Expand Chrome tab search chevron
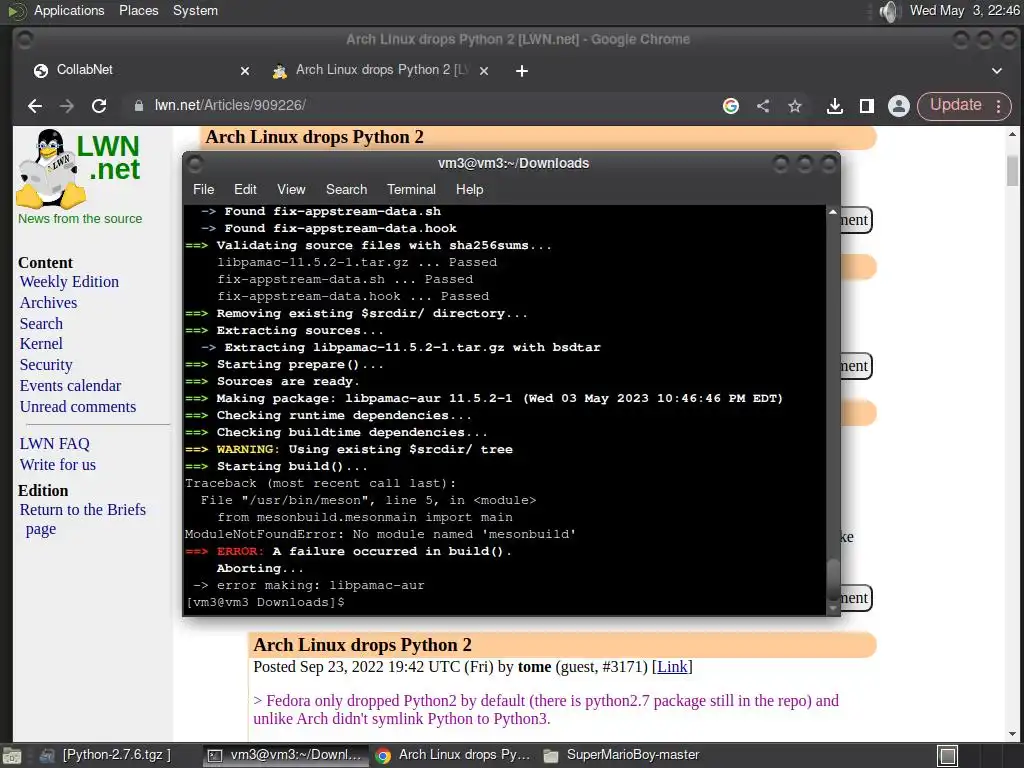 [997, 71]
